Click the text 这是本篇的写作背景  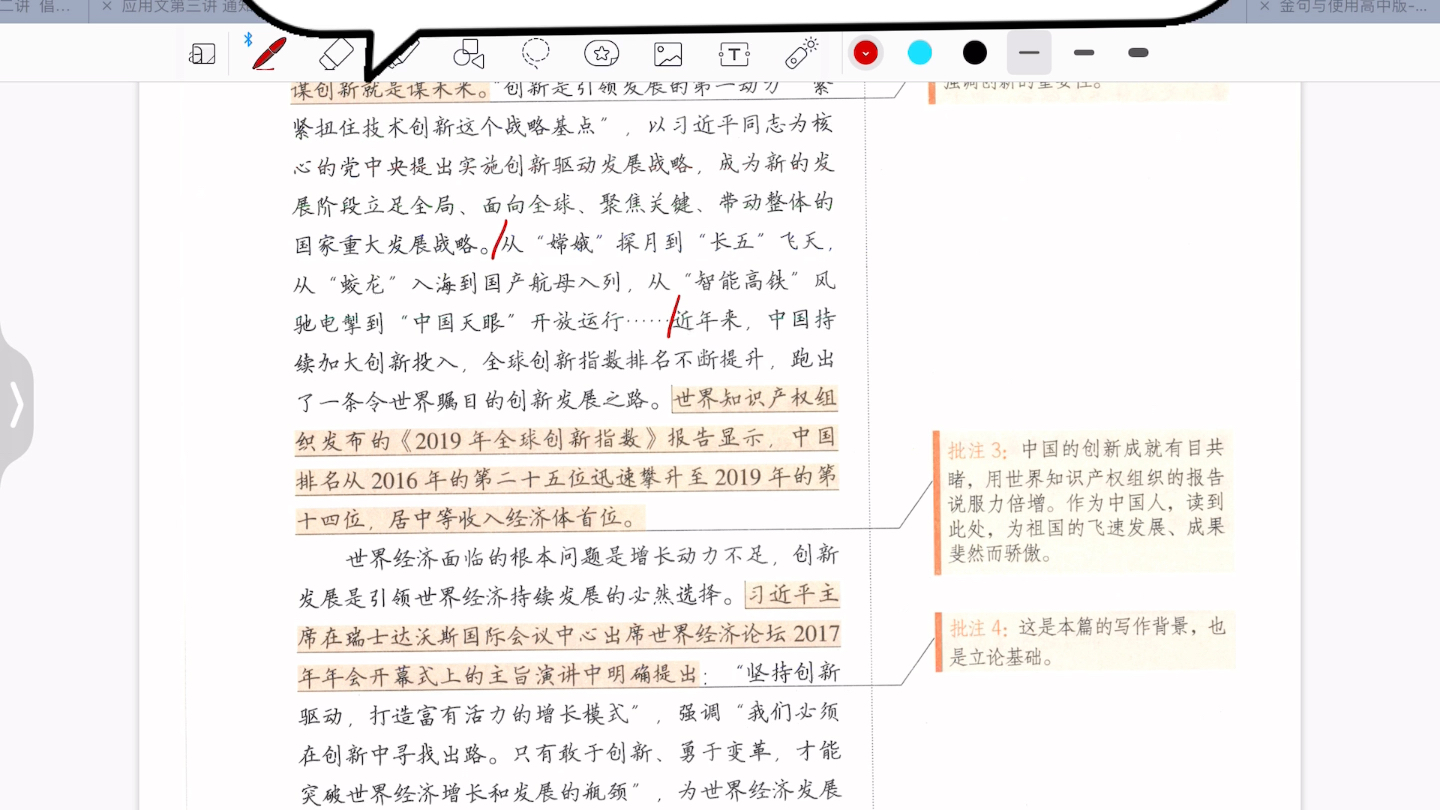coord(1101,628)
